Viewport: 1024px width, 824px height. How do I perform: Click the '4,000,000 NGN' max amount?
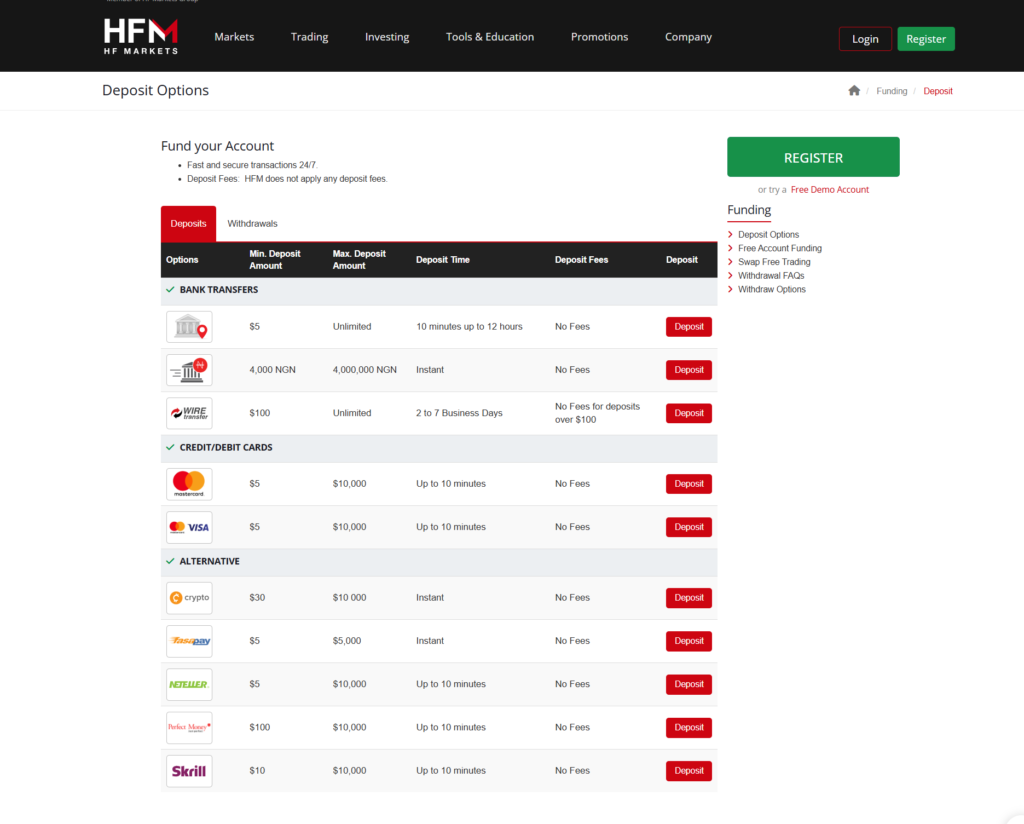[364, 370]
